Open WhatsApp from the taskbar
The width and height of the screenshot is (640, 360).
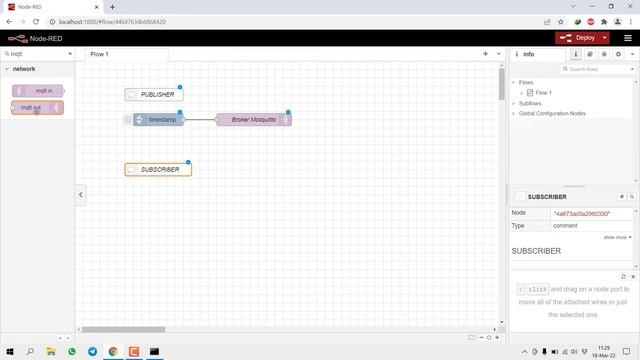(72, 351)
